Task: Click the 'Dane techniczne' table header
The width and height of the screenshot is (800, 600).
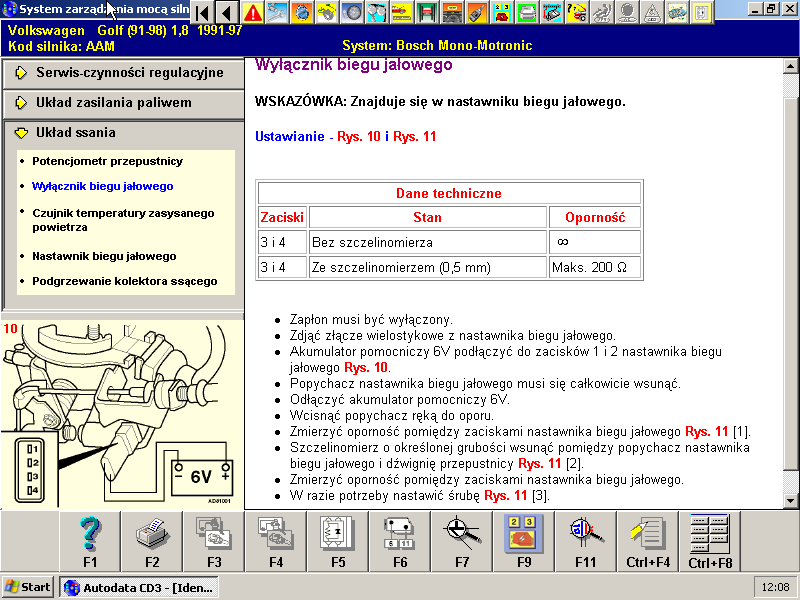Action: pyautogui.click(x=449, y=193)
